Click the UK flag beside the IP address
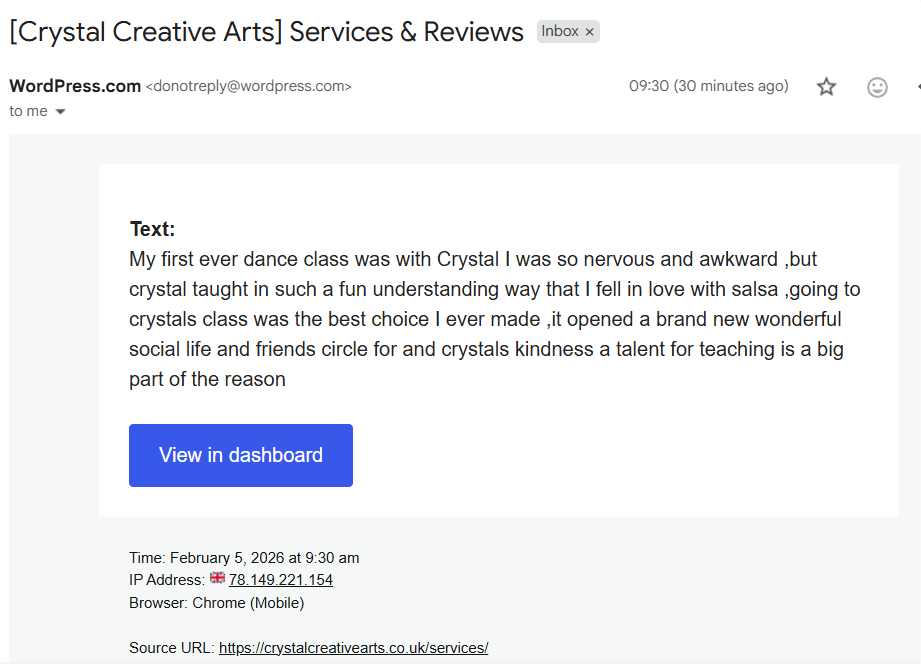The image size is (921, 664). click(217, 579)
